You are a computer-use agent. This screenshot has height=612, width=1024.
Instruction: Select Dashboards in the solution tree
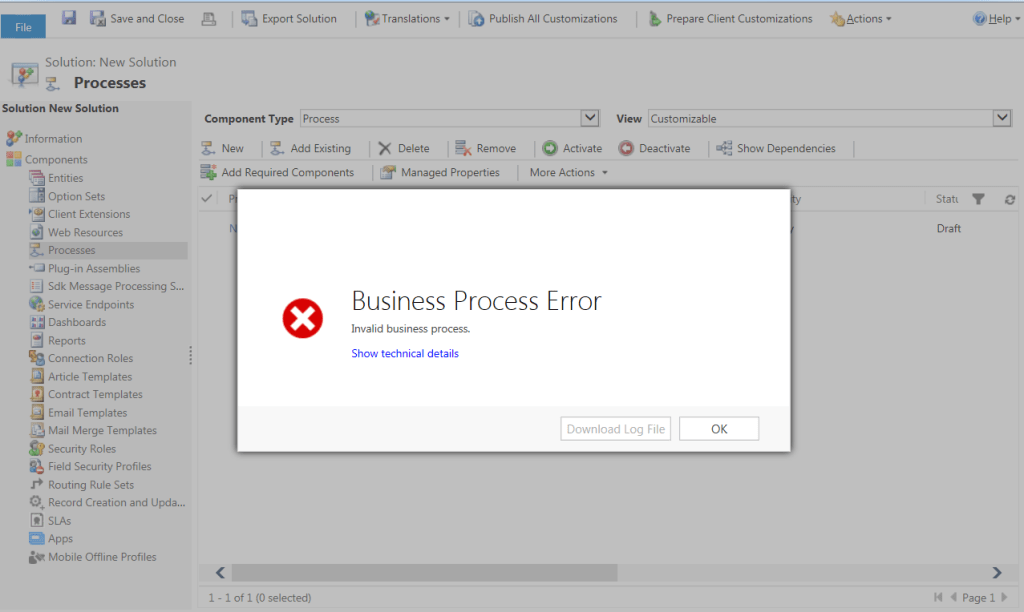coord(76,322)
